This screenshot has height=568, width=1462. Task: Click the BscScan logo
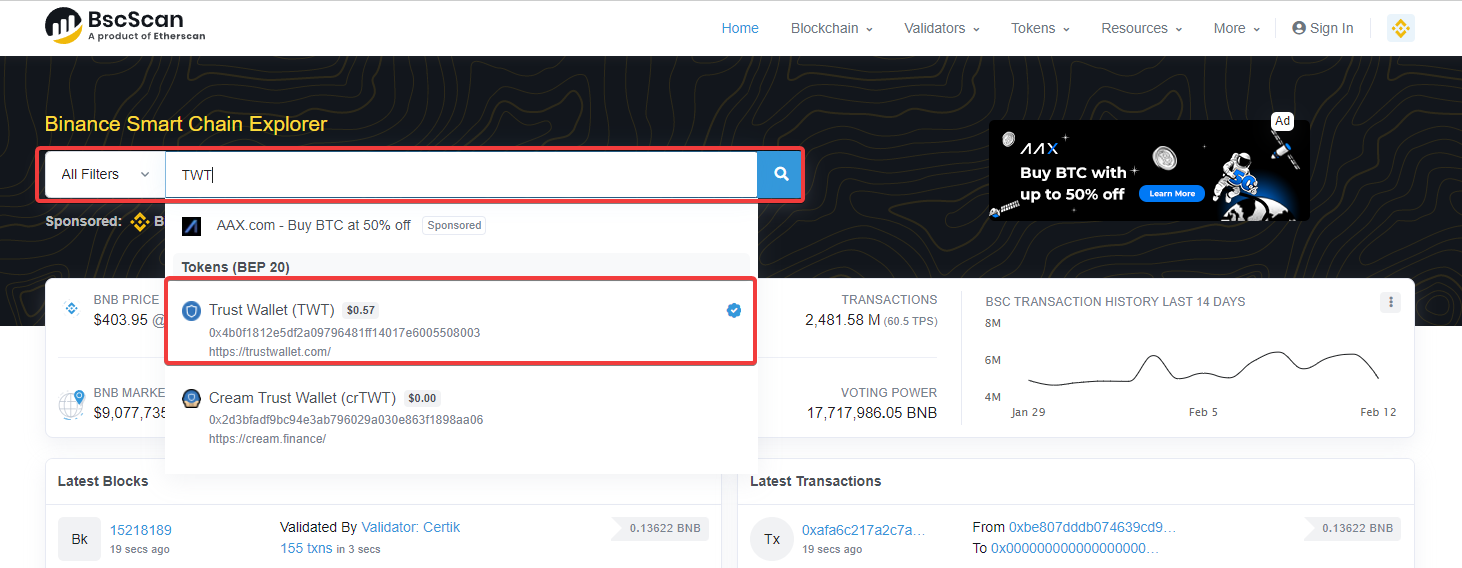tap(125, 26)
